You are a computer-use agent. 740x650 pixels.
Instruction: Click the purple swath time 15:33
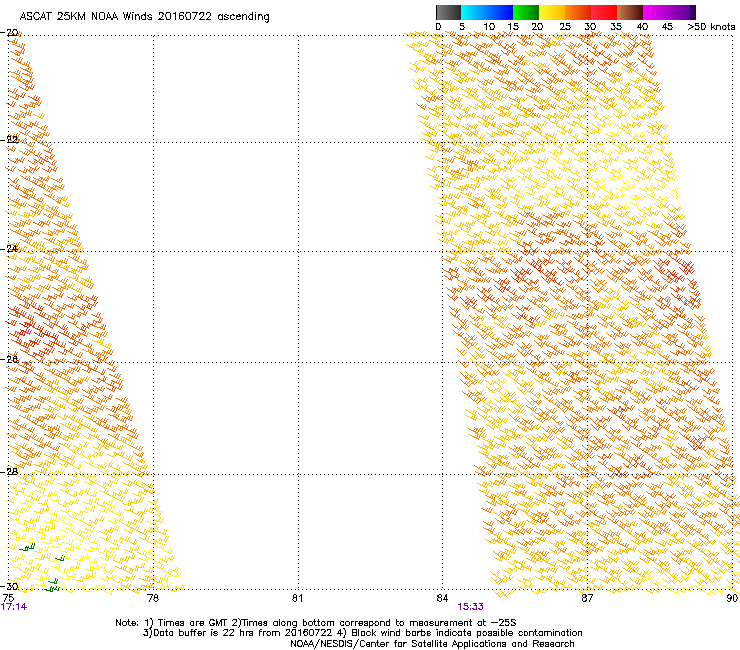click(471, 607)
